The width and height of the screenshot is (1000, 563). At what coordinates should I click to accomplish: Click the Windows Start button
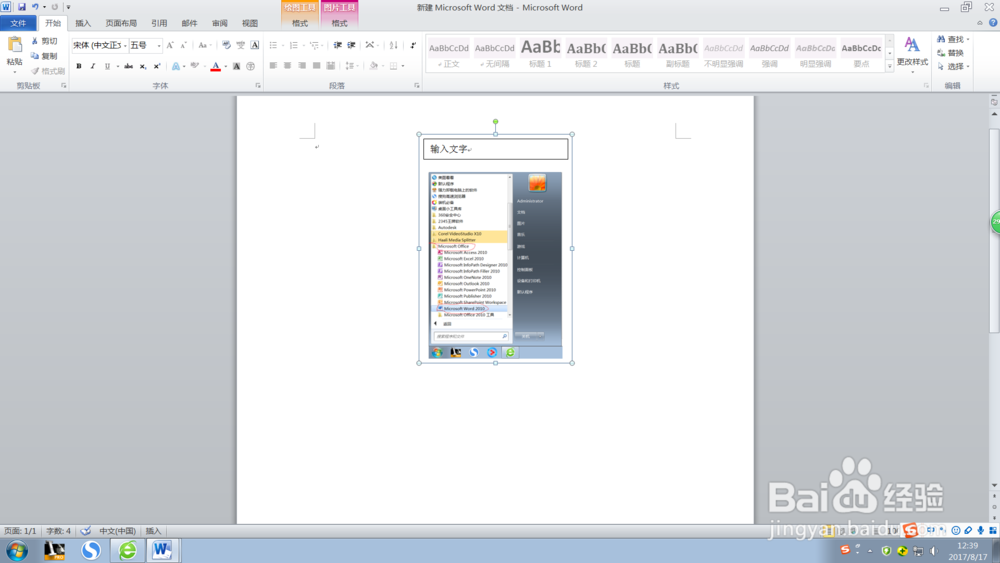point(17,550)
